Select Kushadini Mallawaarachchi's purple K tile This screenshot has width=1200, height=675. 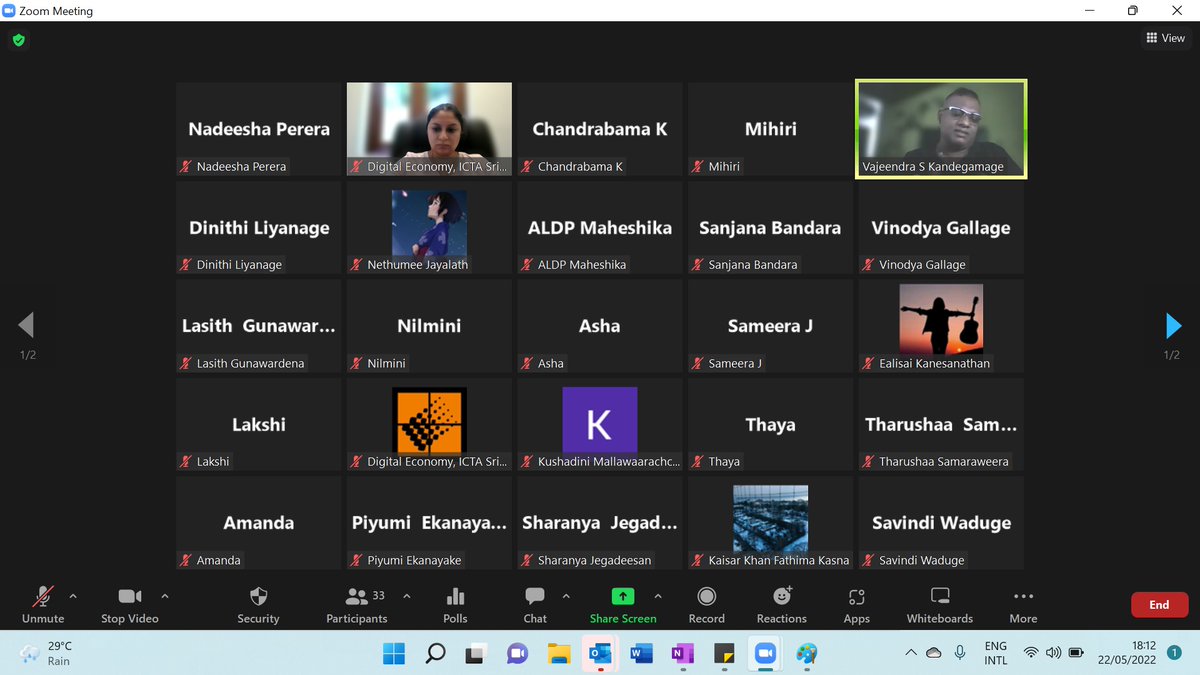(x=600, y=424)
